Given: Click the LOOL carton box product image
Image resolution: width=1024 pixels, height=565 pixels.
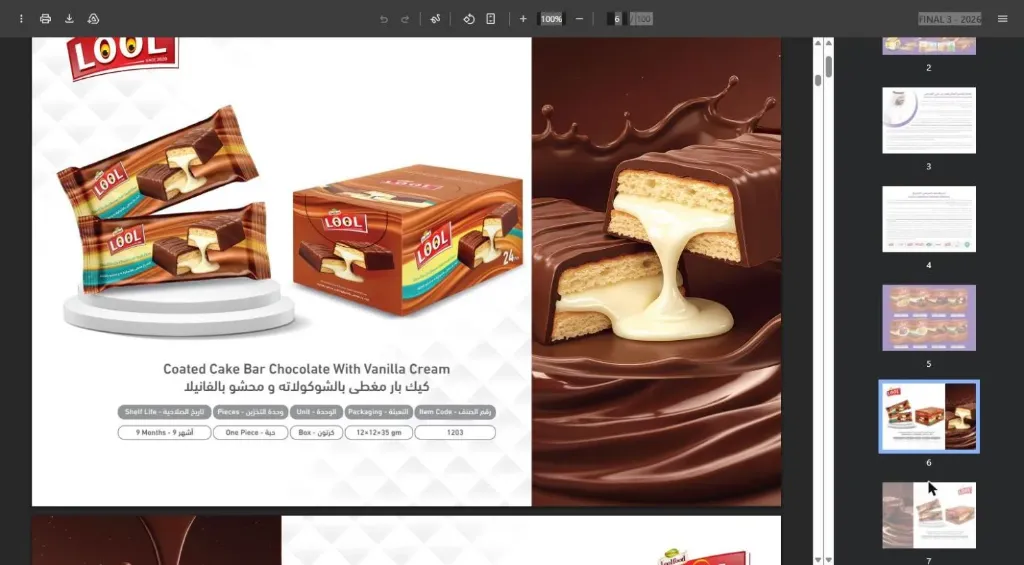Looking at the screenshot, I should click(x=408, y=238).
